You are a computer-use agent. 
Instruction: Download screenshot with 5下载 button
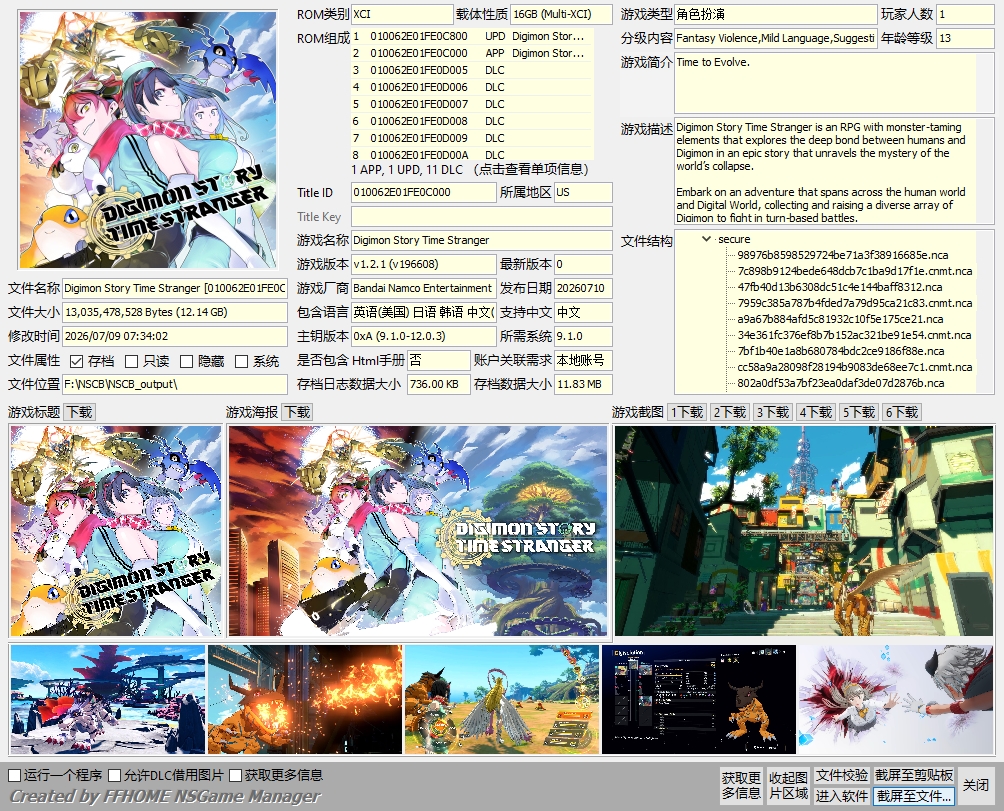point(859,412)
